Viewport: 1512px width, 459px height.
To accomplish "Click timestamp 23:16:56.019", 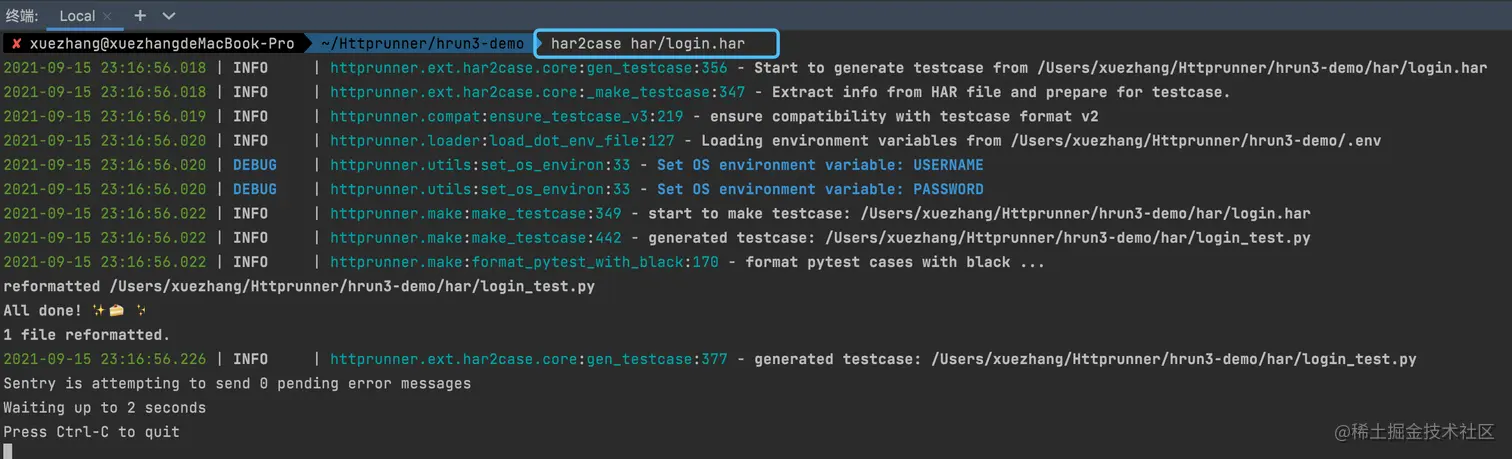I will [153, 116].
